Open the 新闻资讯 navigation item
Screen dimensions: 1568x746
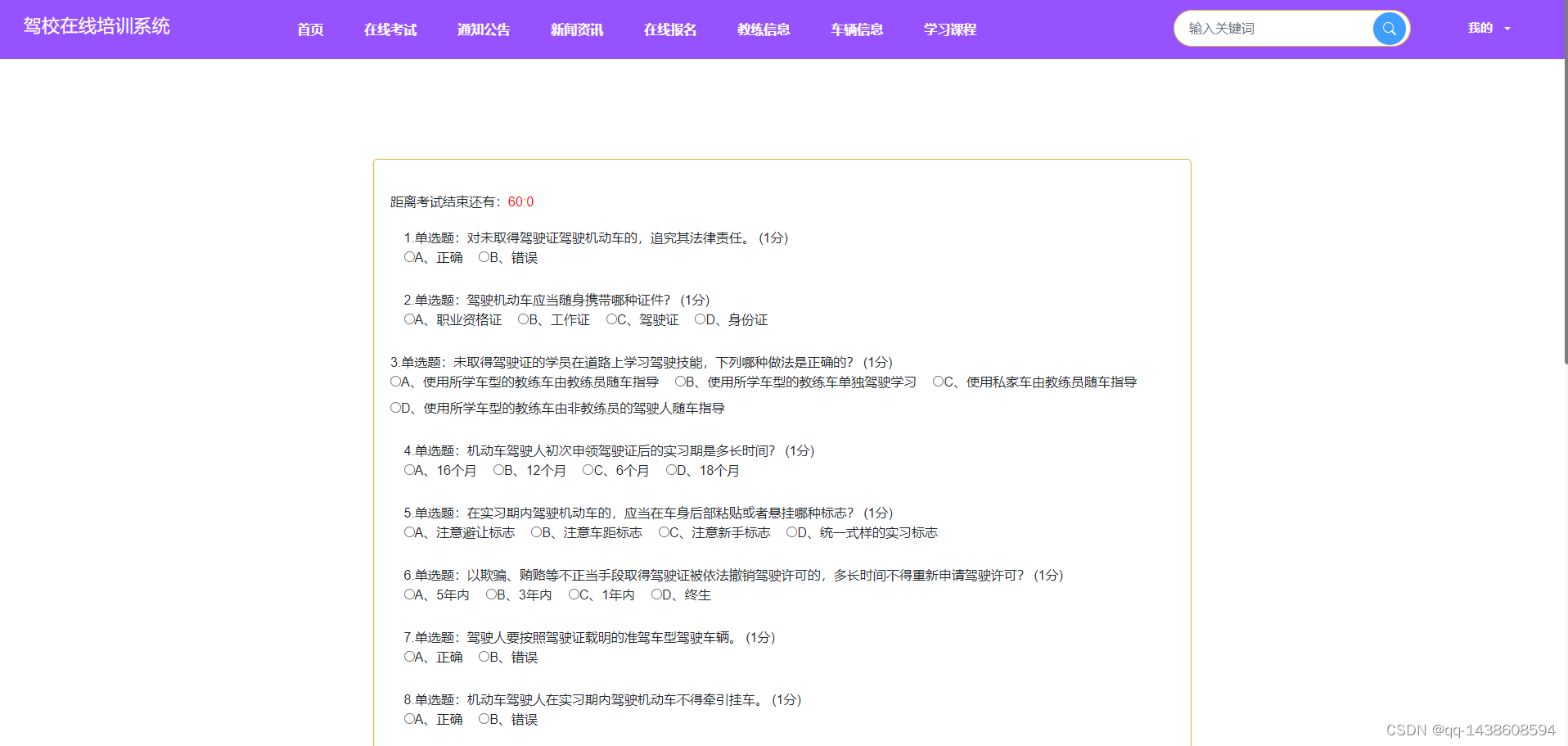click(577, 29)
